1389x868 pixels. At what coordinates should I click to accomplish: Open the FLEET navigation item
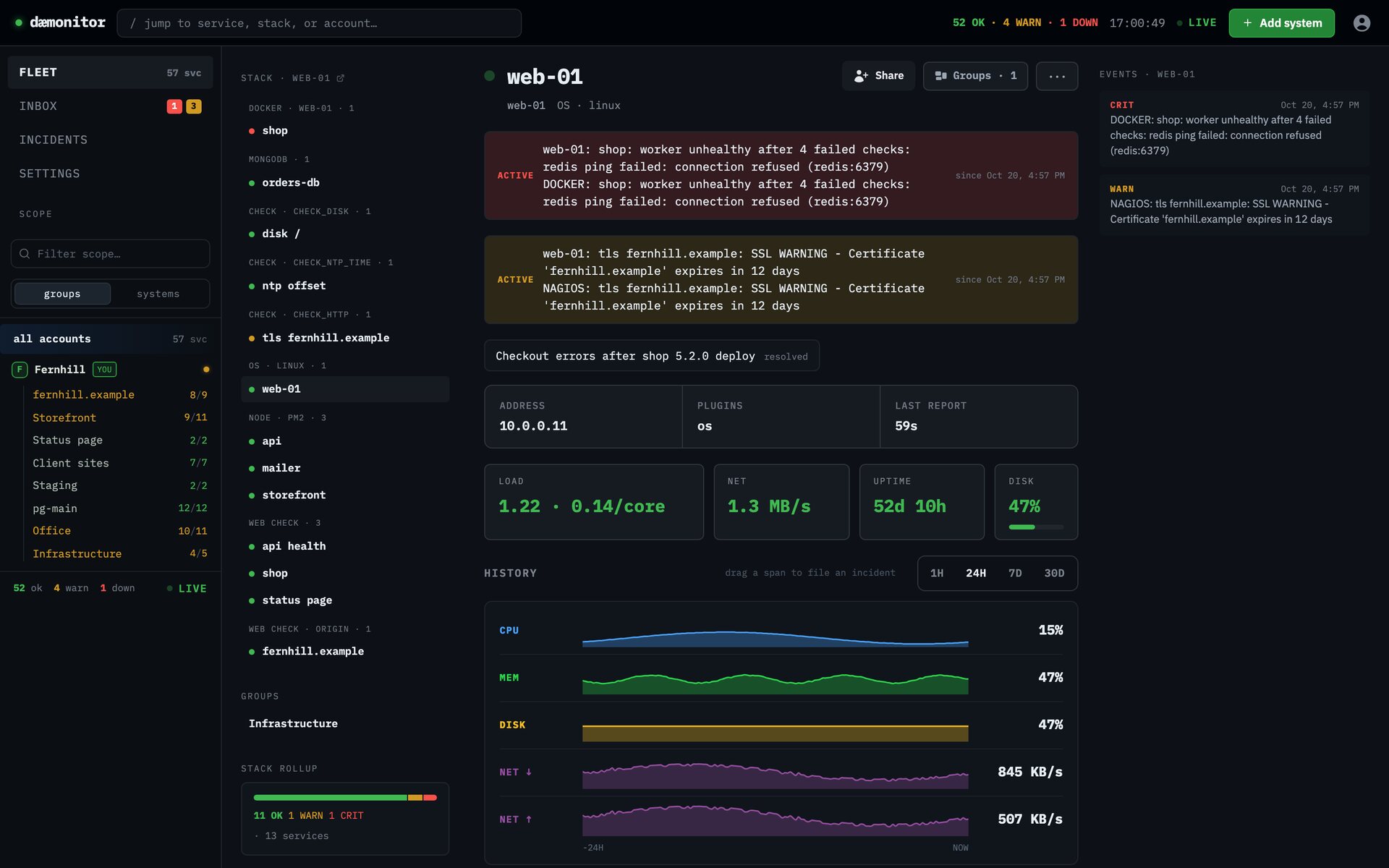tap(110, 72)
